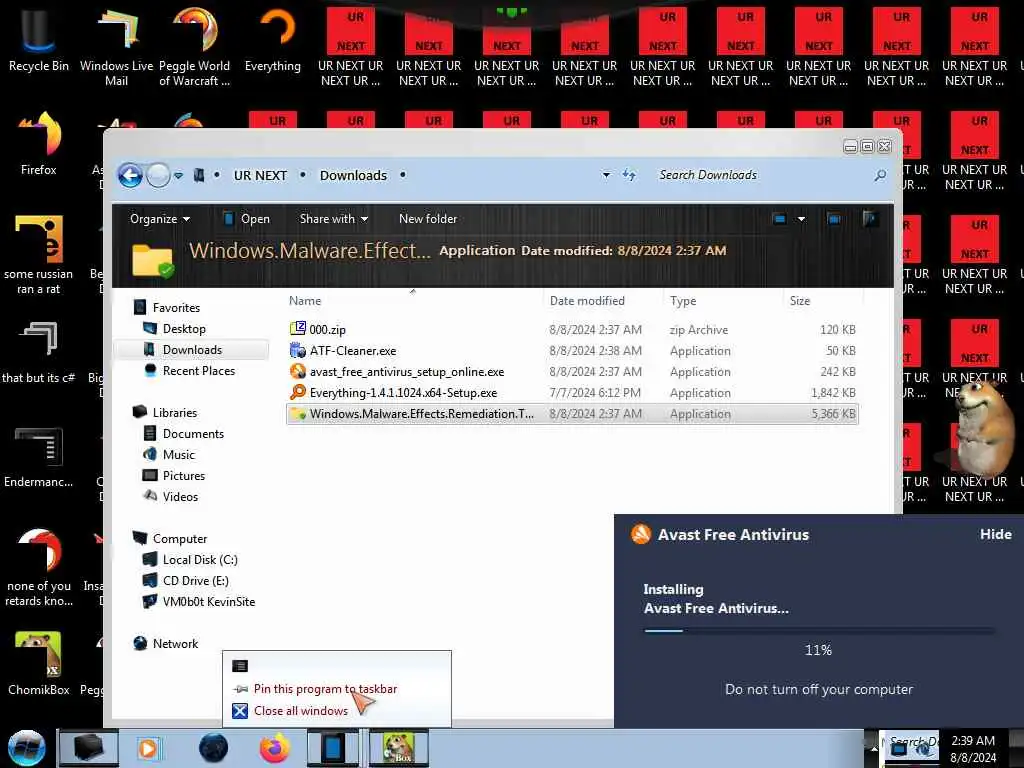Image resolution: width=1024 pixels, height=768 pixels.
Task: Open the address bar history dropdown
Action: coord(606,175)
